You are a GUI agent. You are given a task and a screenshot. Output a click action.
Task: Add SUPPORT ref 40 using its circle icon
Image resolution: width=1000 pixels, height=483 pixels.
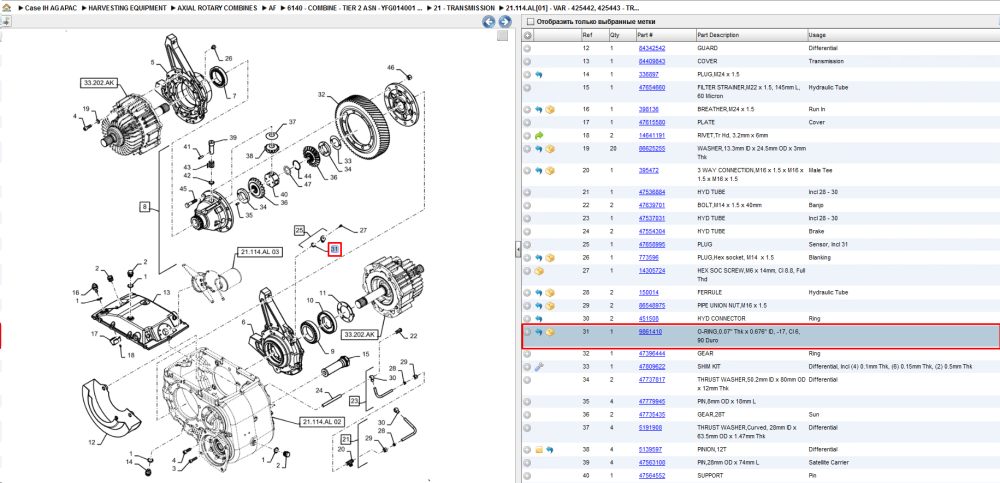527,475
